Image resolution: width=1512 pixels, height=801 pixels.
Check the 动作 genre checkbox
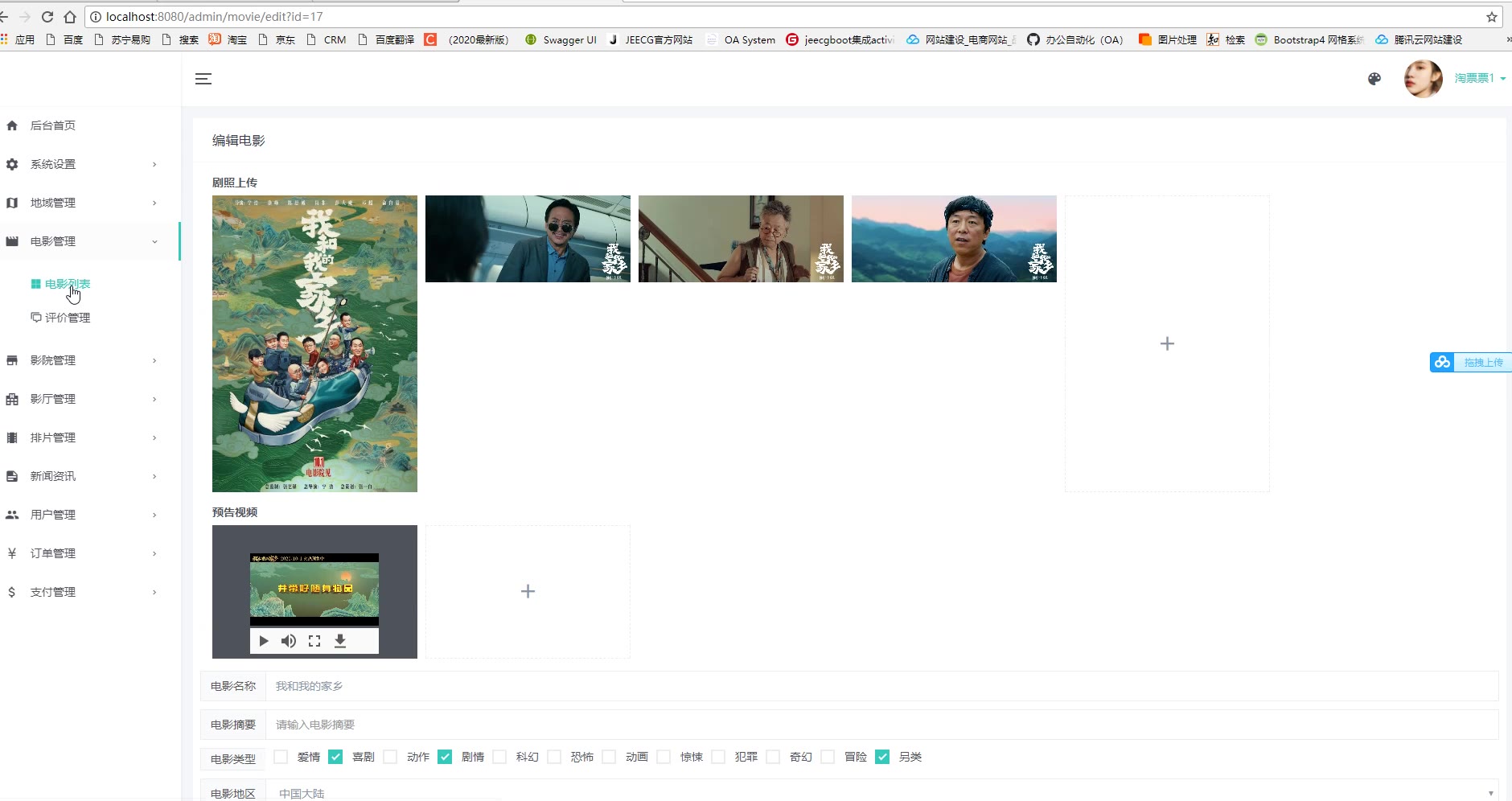(390, 757)
